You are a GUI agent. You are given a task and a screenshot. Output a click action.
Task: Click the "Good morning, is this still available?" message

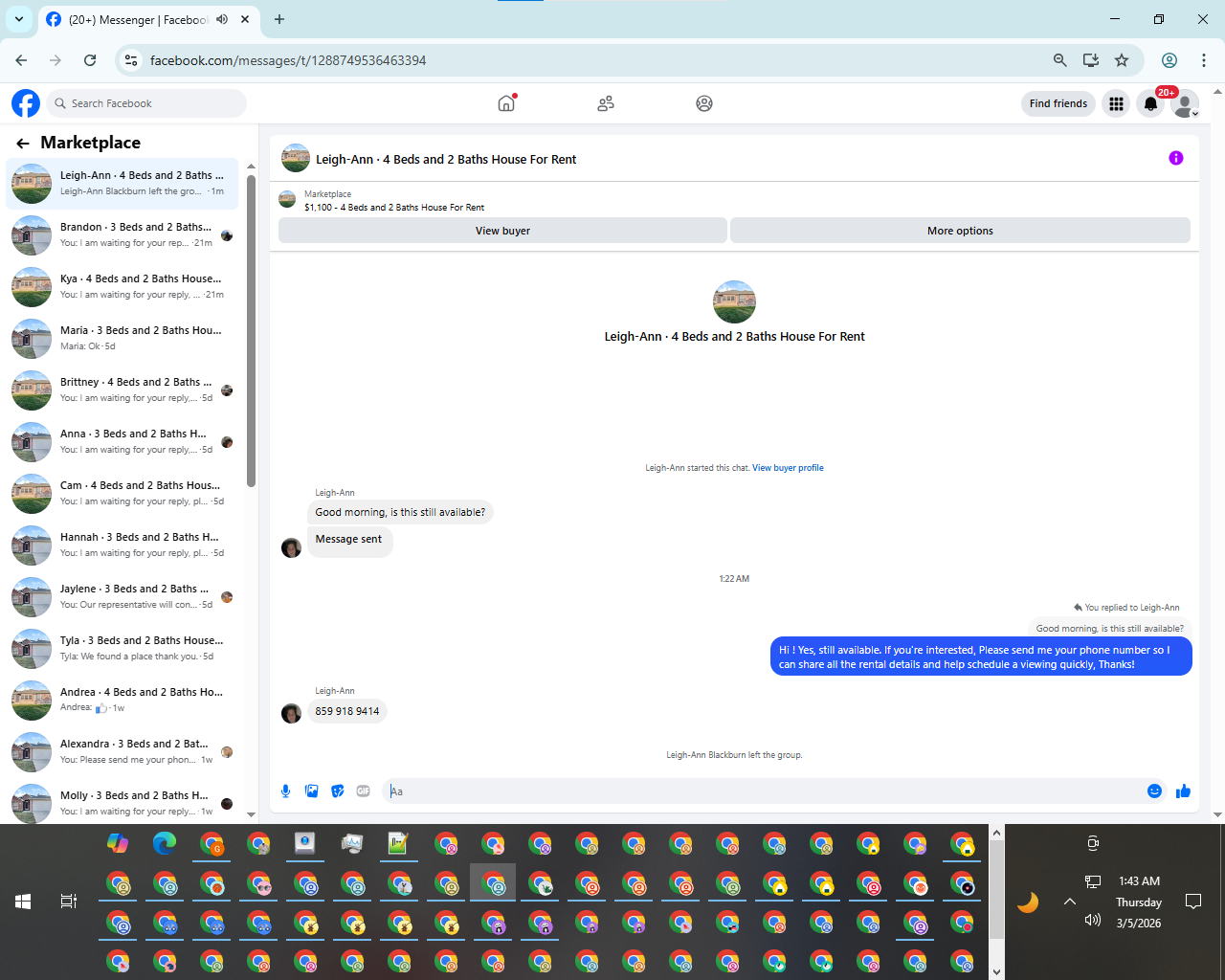coord(400,512)
